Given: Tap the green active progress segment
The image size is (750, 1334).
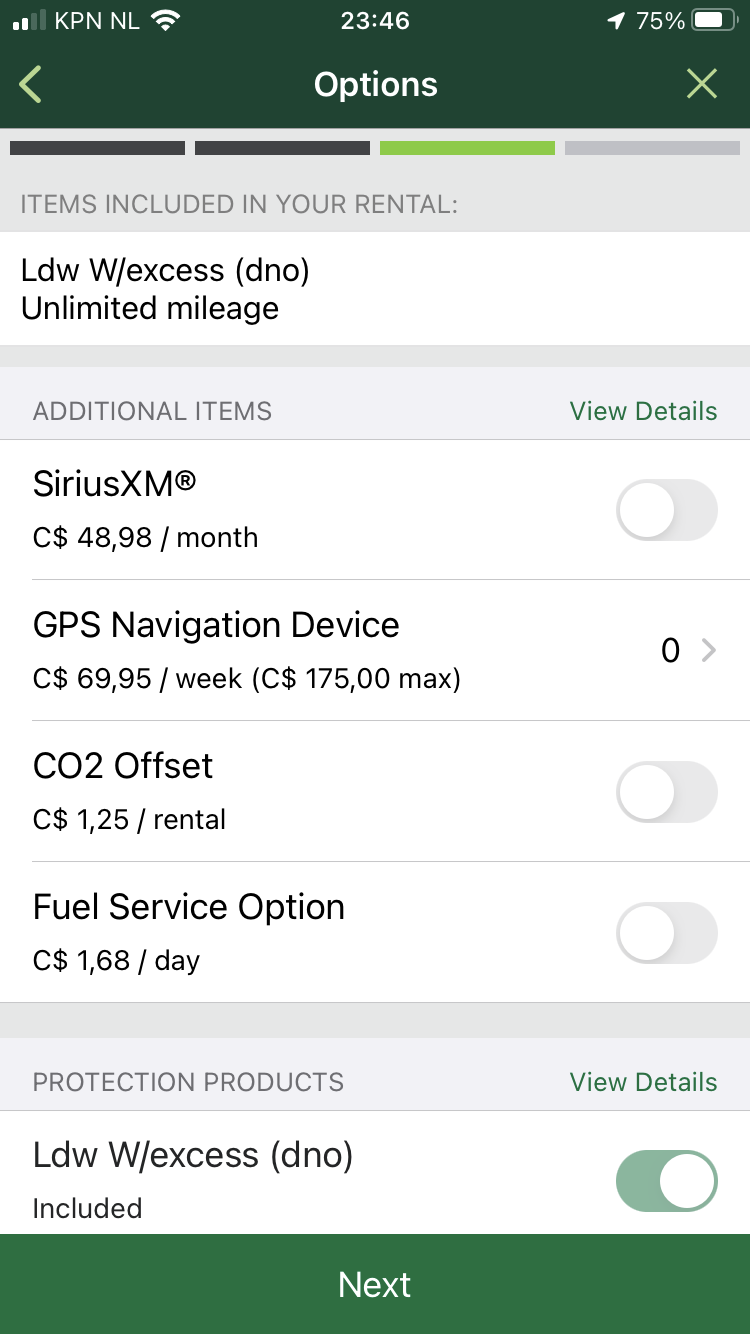Looking at the screenshot, I should 467,148.
